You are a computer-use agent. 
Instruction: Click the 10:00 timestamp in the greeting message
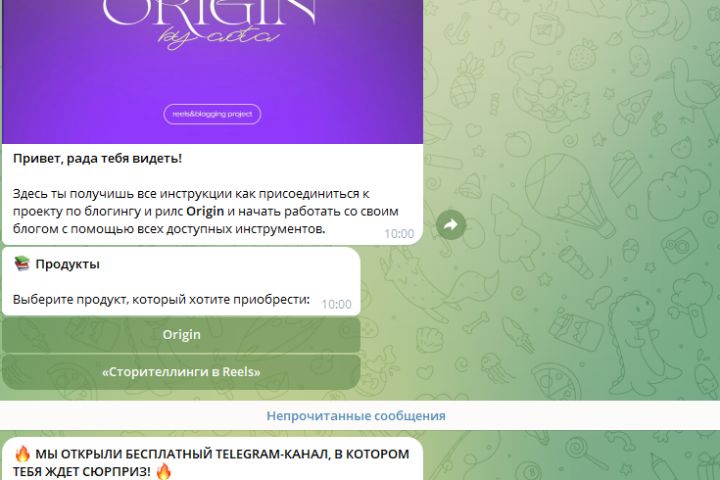pyautogui.click(x=399, y=234)
